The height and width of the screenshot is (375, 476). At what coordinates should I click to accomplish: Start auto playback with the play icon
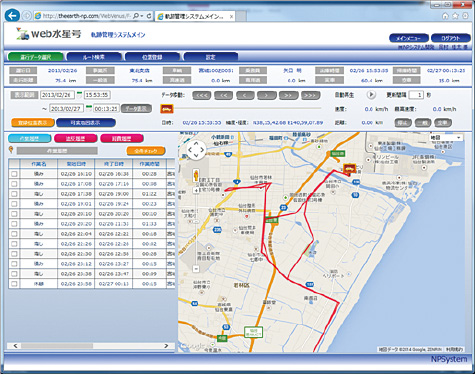pos(371,95)
